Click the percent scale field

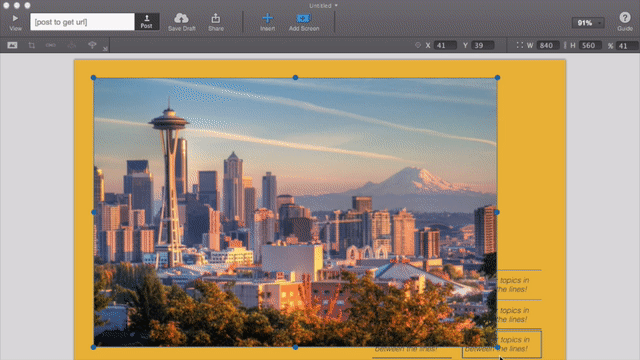point(627,46)
